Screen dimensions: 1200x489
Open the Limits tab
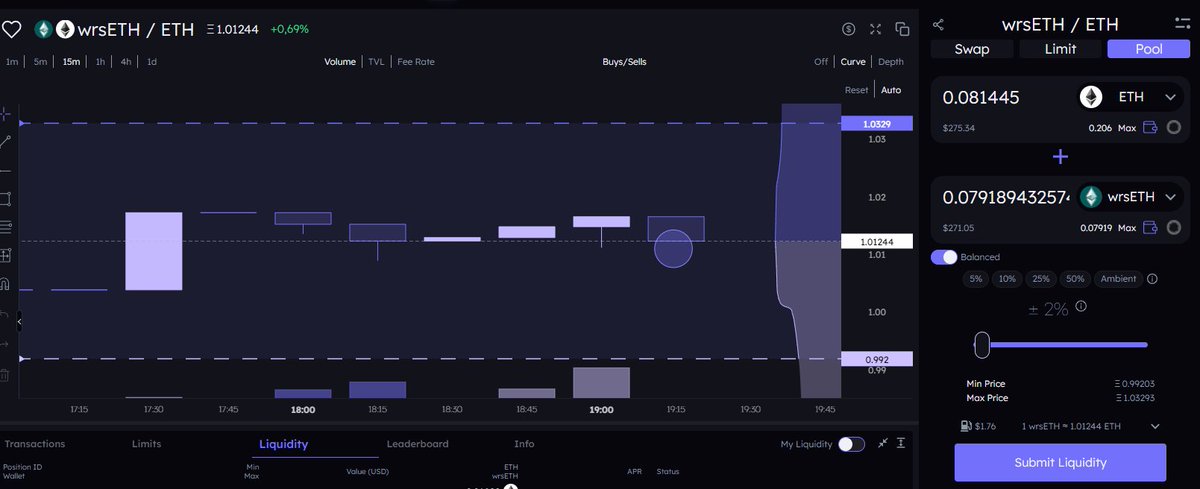tap(146, 444)
